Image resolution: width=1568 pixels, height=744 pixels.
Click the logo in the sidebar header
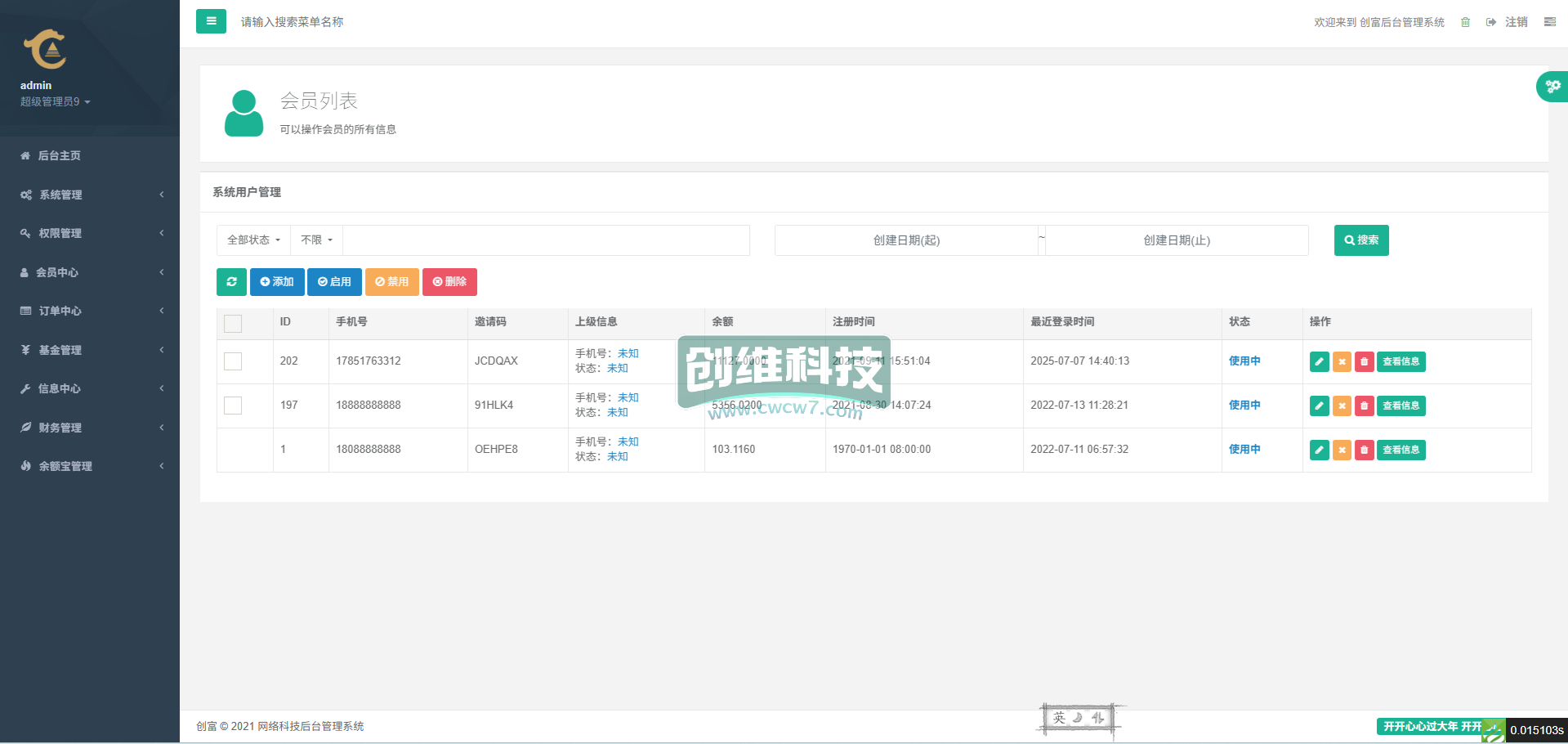(44, 49)
